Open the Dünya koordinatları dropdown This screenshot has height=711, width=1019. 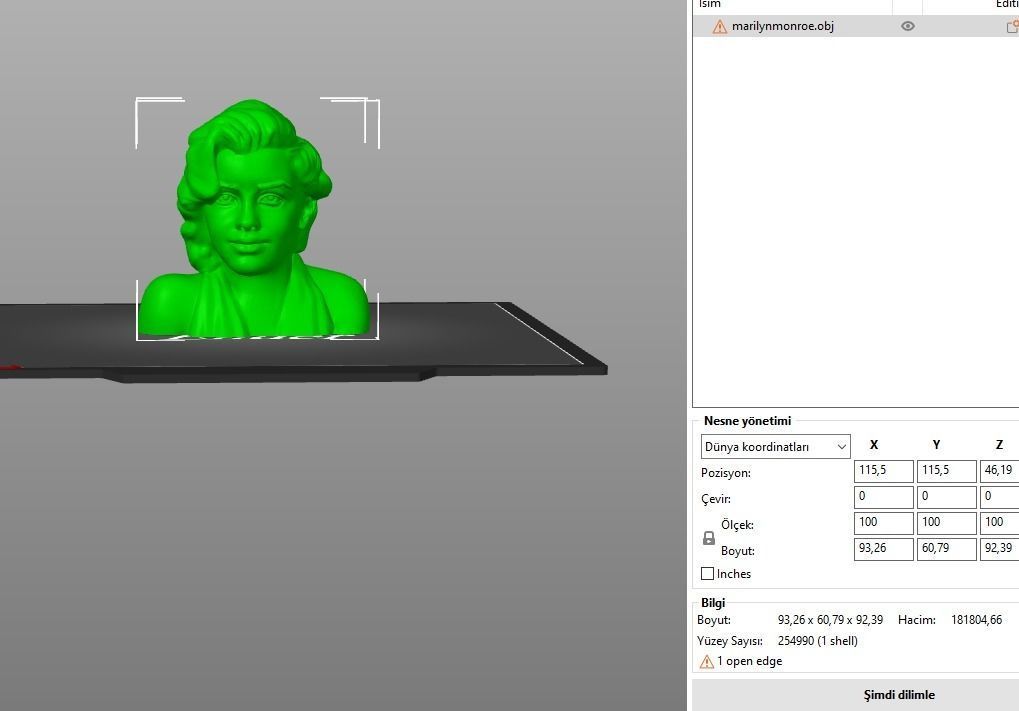[775, 447]
